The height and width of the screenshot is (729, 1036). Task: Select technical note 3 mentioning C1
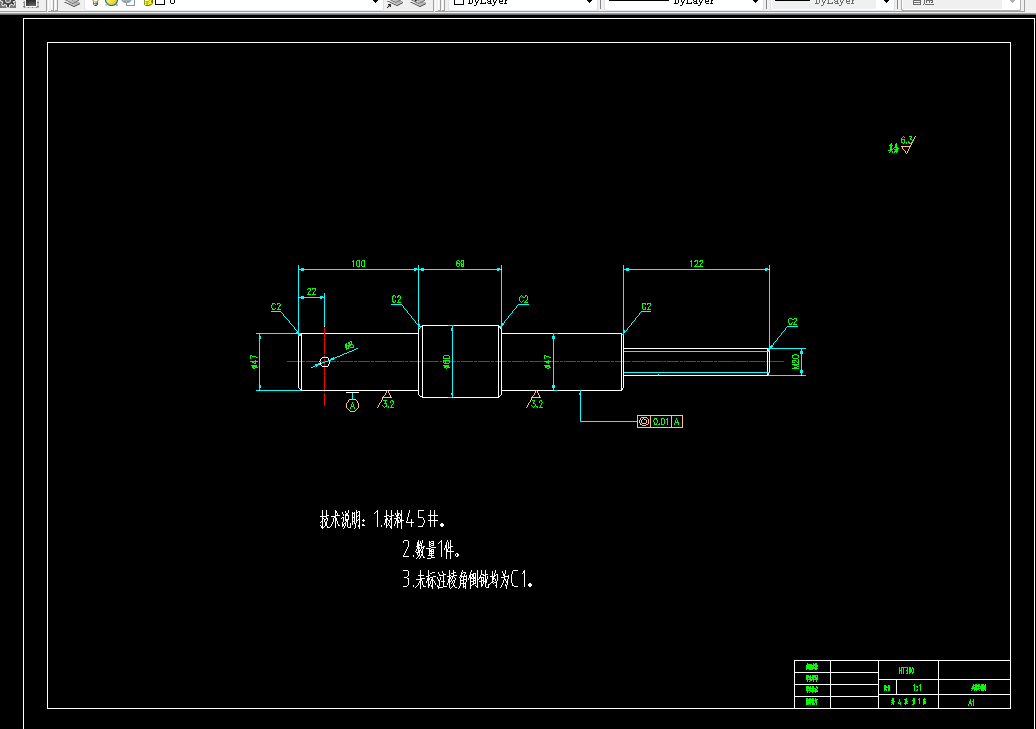[468, 580]
